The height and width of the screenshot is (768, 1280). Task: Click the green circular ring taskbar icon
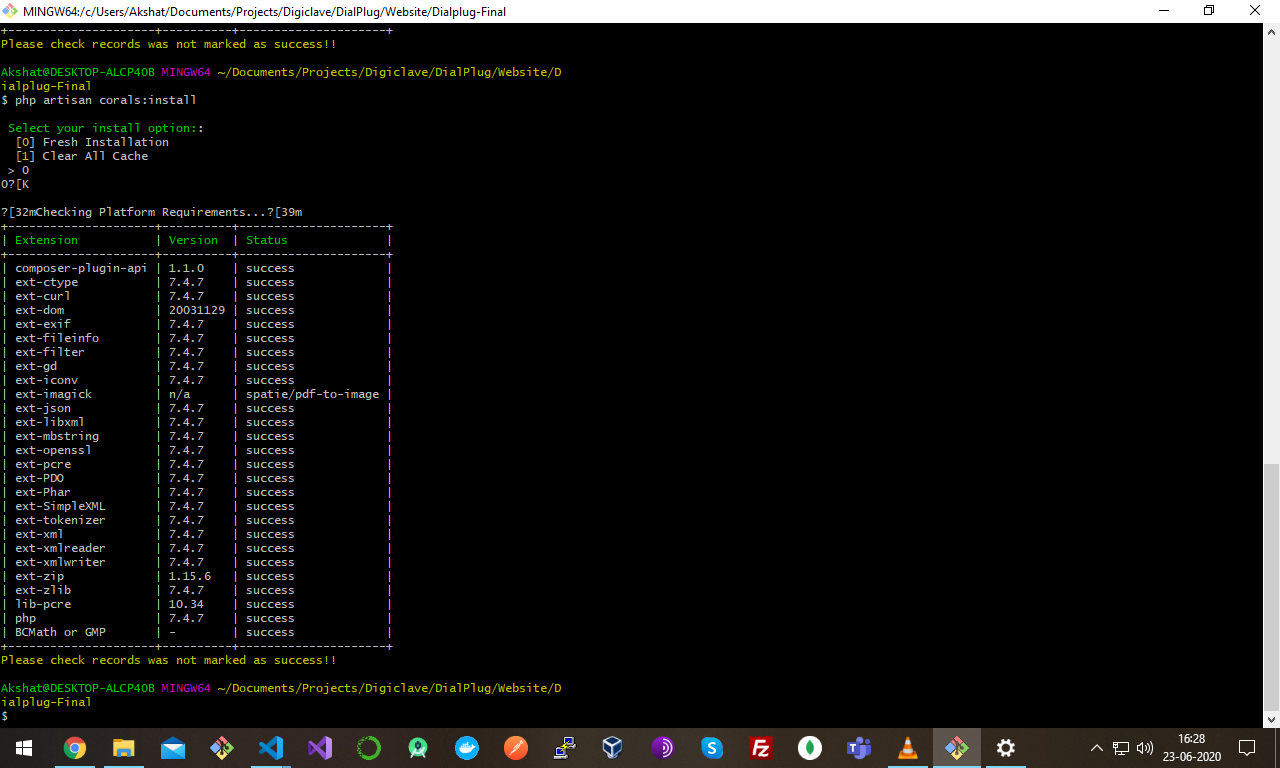point(368,747)
